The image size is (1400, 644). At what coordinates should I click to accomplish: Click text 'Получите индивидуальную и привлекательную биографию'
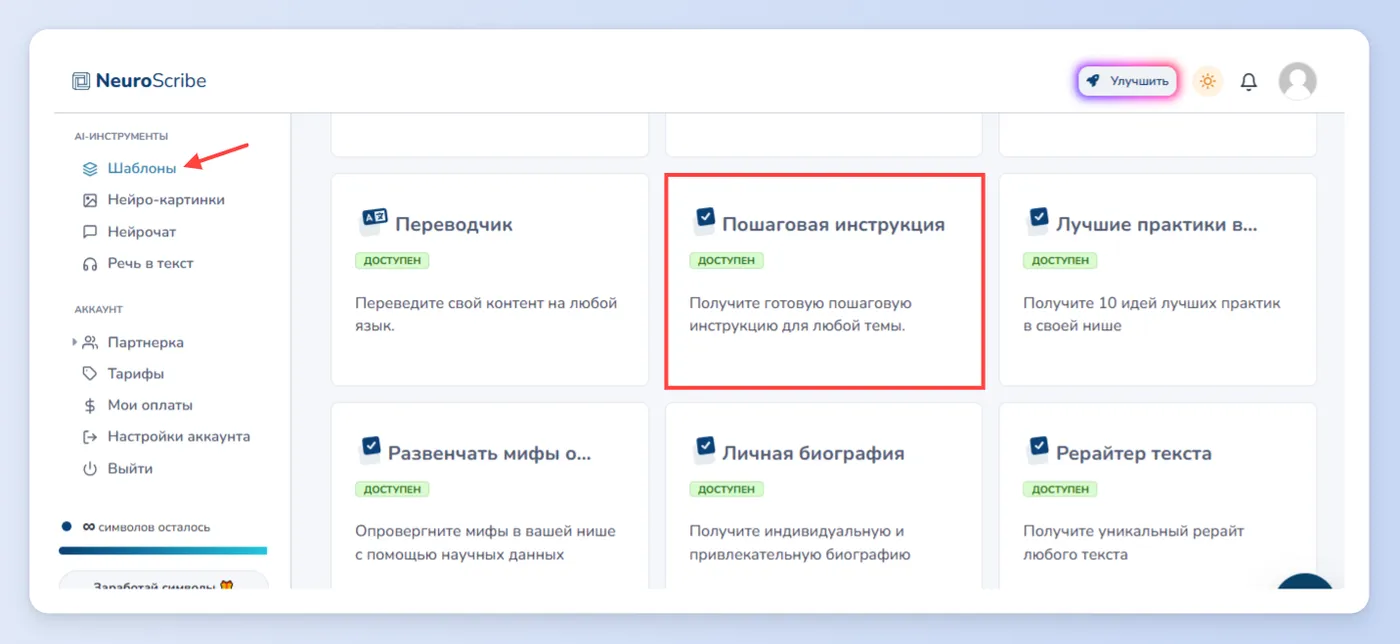[x=800, y=542]
